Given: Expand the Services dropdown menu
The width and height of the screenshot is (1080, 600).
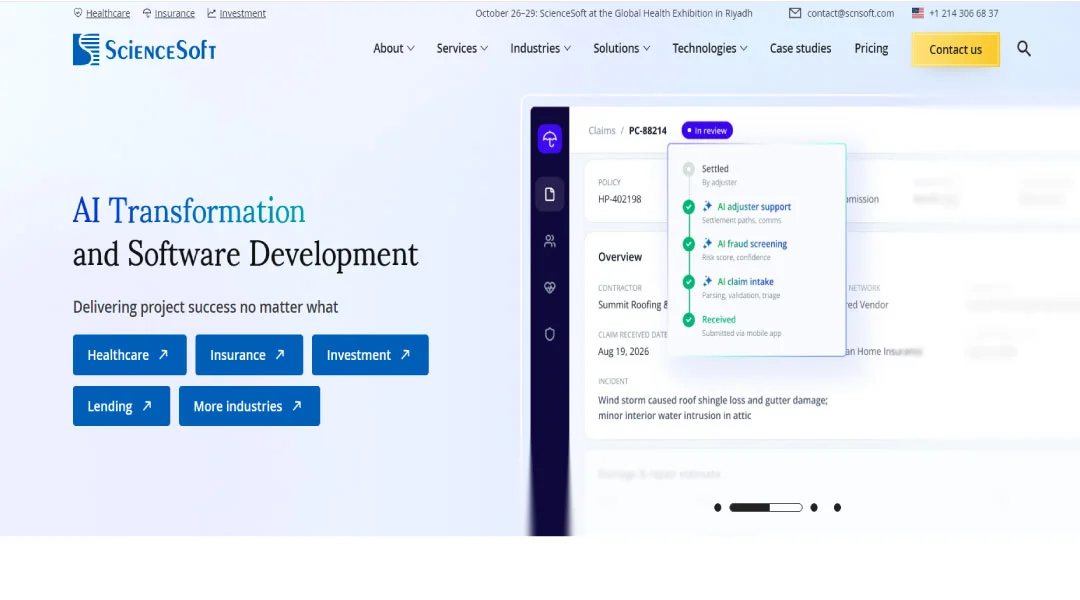Looking at the screenshot, I should (462, 48).
